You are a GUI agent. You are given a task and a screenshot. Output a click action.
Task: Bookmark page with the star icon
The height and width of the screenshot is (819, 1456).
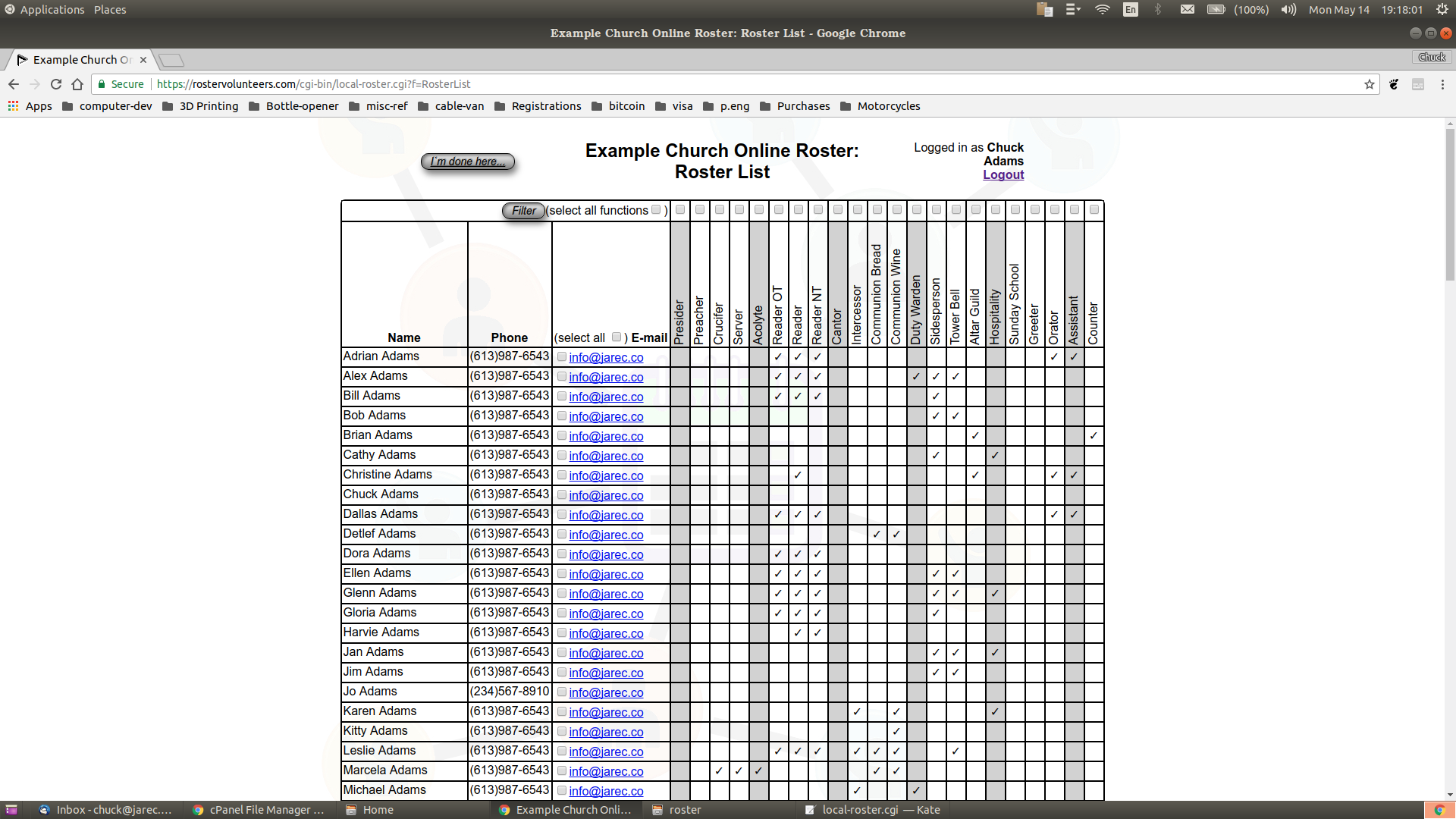pyautogui.click(x=1370, y=84)
